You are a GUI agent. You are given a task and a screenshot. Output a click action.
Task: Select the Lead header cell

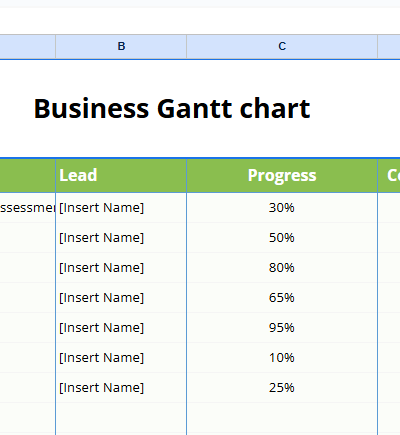(121, 176)
